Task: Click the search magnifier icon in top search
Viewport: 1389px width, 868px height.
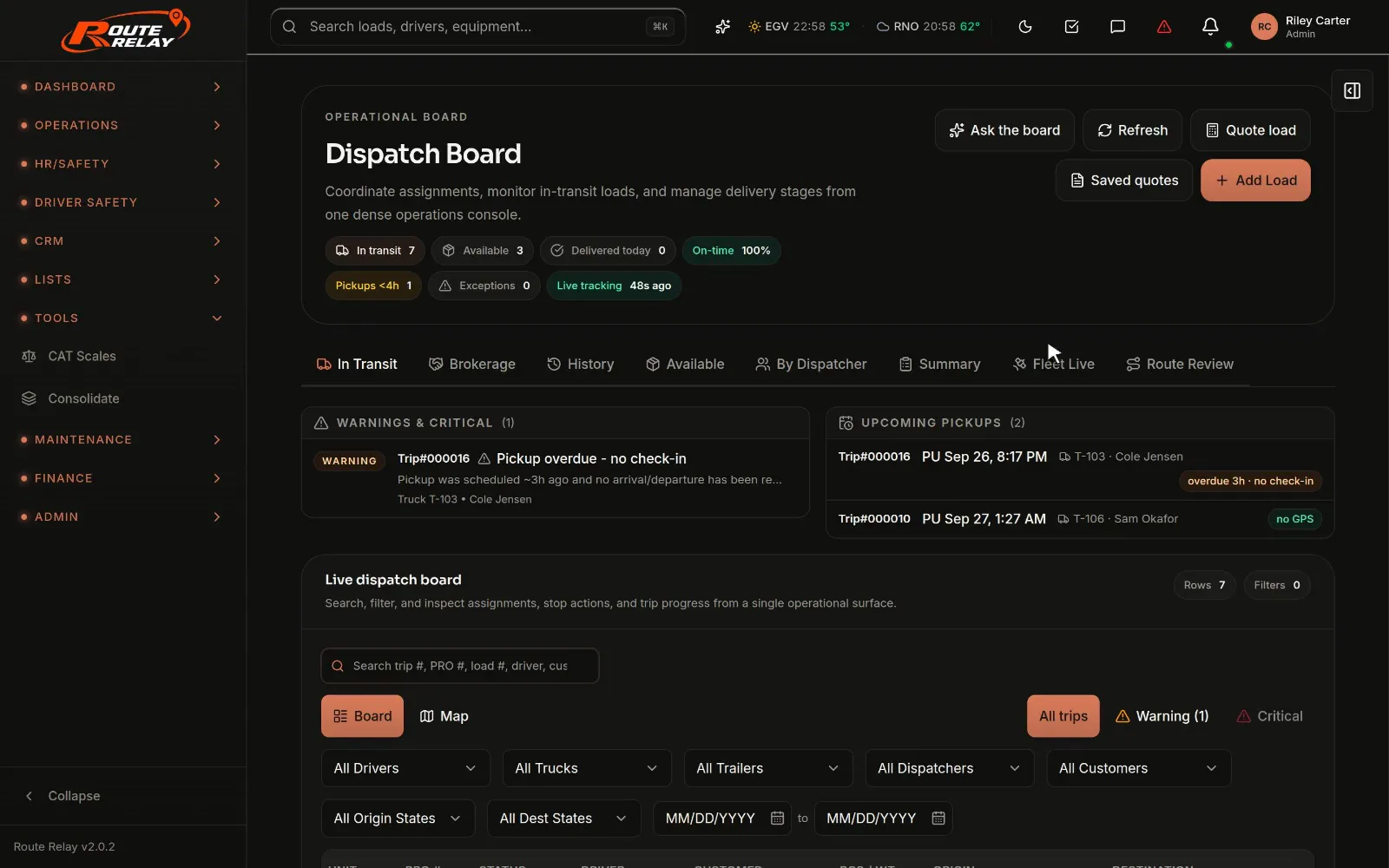Action: (x=290, y=27)
